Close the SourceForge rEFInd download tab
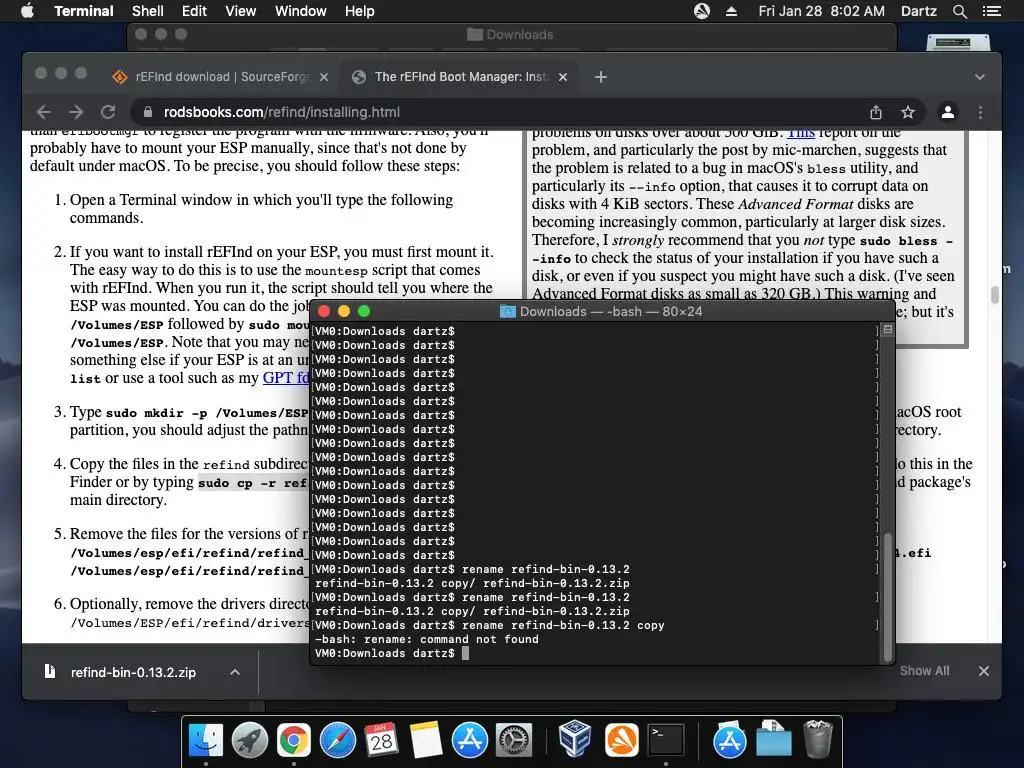The width and height of the screenshot is (1024, 768). click(324, 77)
